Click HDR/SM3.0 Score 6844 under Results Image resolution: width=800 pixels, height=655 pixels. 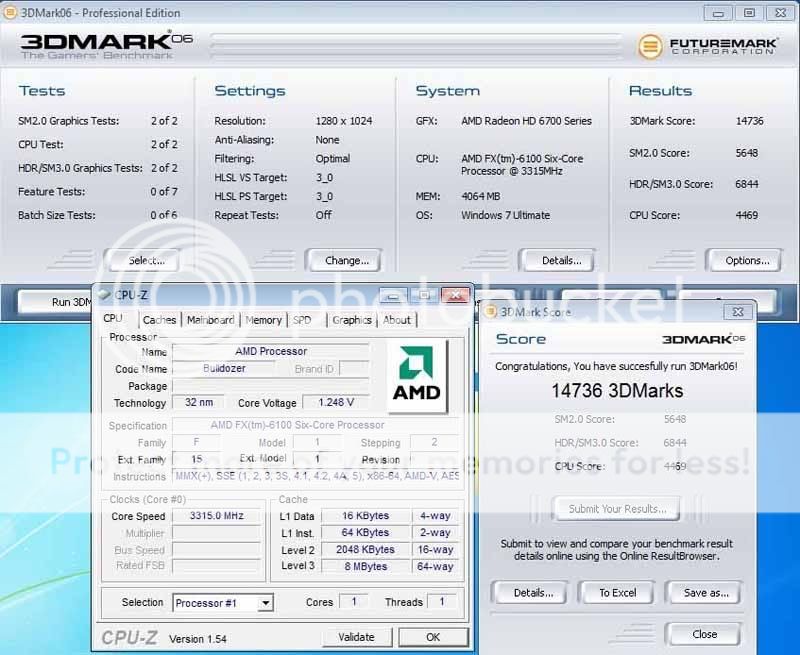(x=746, y=184)
